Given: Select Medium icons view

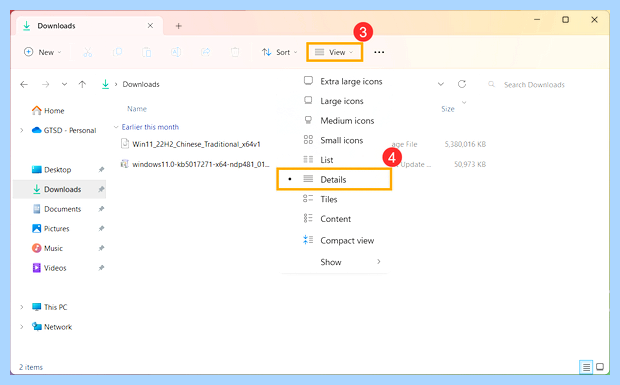Looking at the screenshot, I should pyautogui.click(x=338, y=121).
